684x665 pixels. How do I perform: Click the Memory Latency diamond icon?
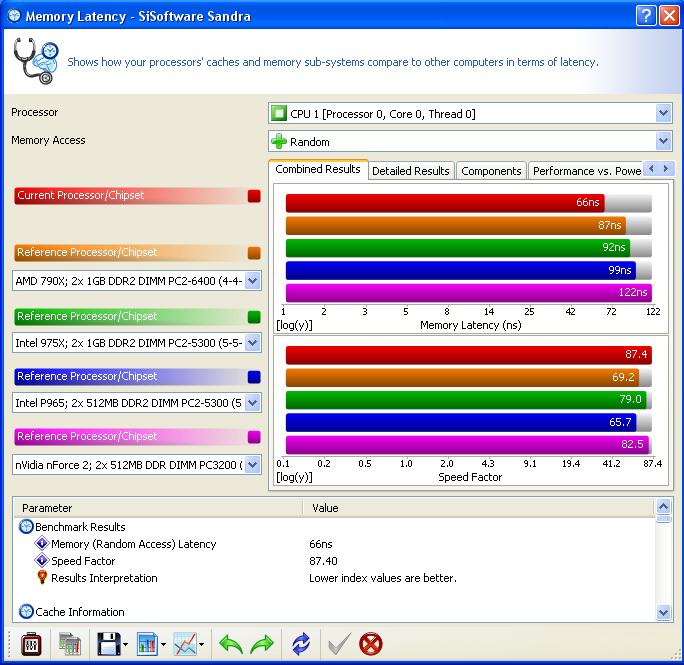click(x=42, y=544)
